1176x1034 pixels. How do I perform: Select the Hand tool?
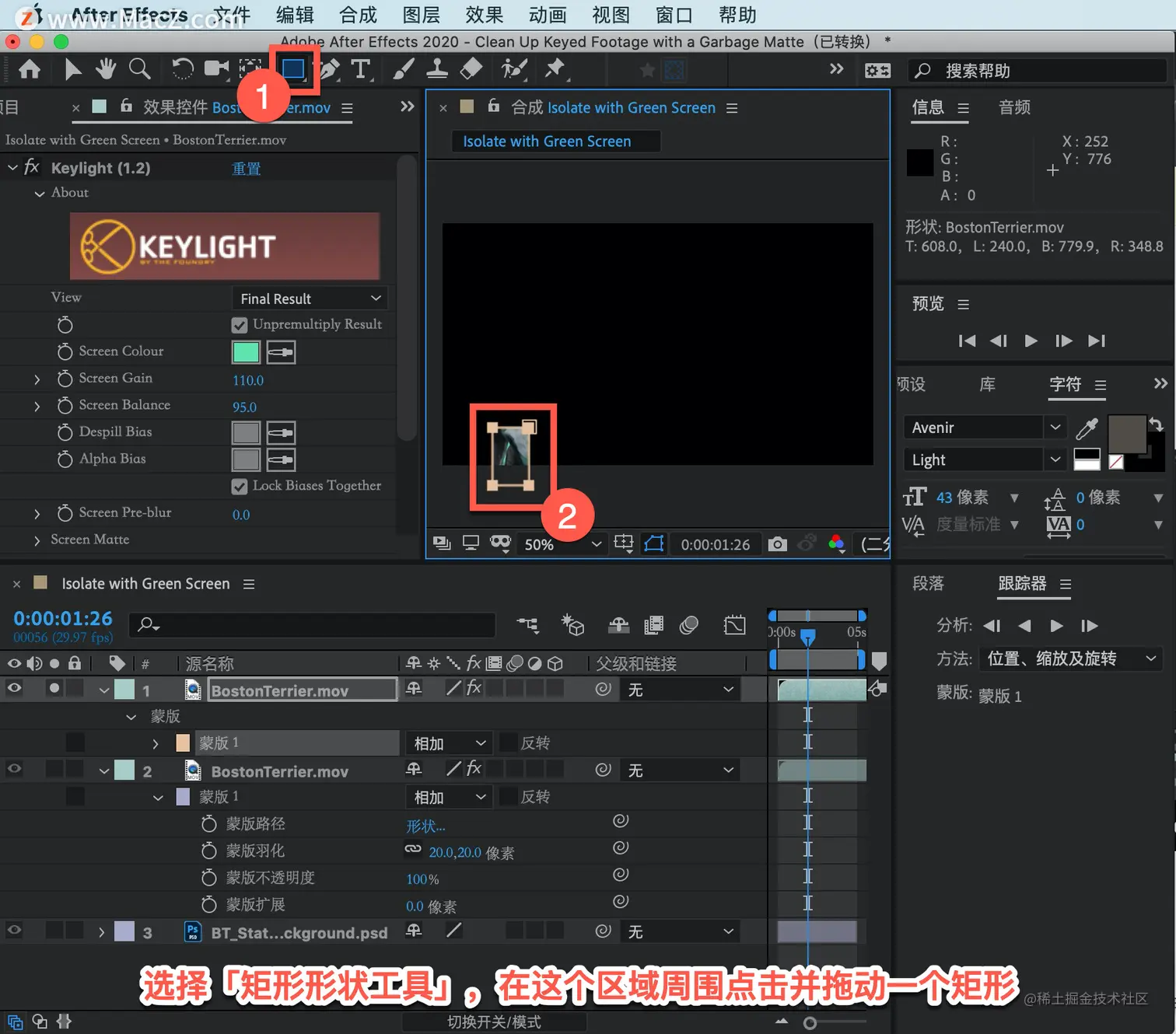pyautogui.click(x=106, y=70)
